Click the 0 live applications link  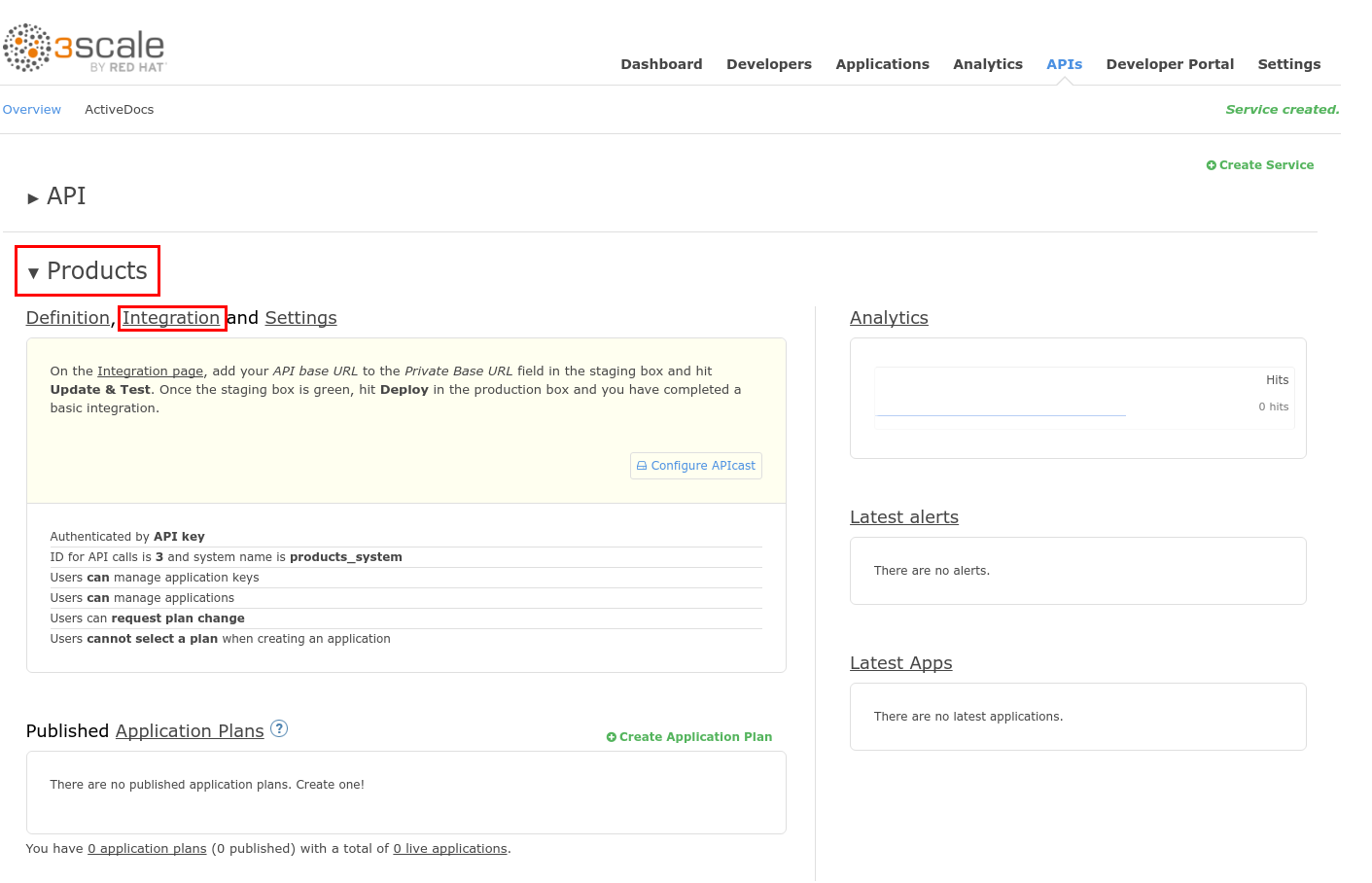(450, 849)
